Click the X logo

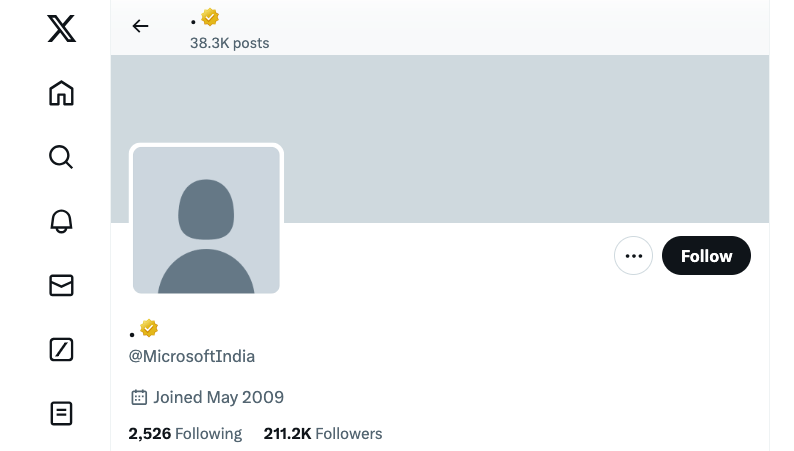(61, 29)
